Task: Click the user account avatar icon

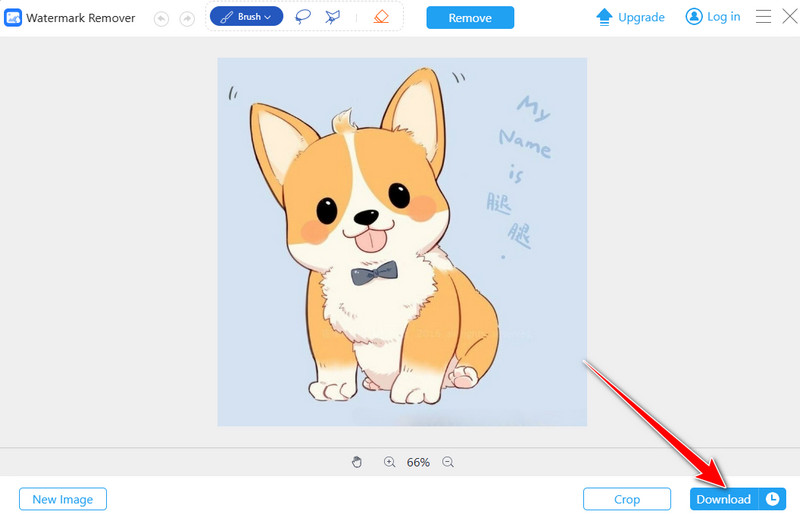Action: coord(693,17)
